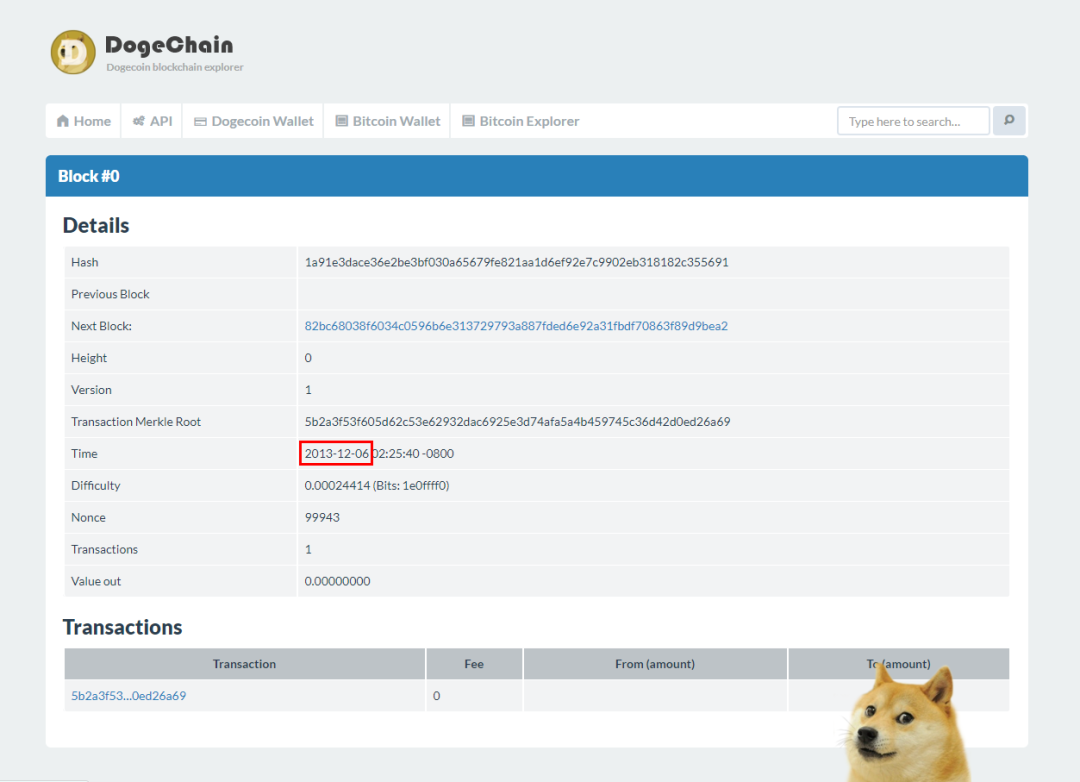Viewport: 1080px width, 782px height.
Task: Click the Time value 2013-12-06
Action: pyautogui.click(x=337, y=453)
